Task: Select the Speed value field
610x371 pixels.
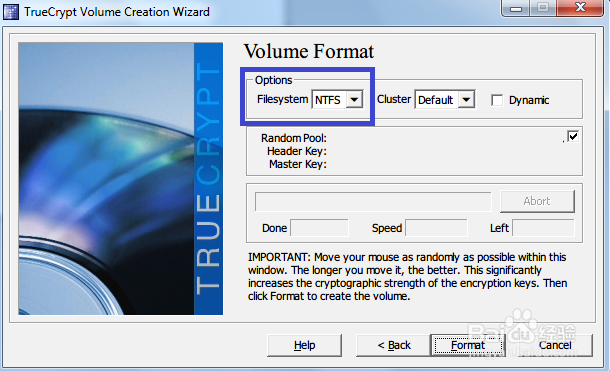Action: tap(436, 228)
